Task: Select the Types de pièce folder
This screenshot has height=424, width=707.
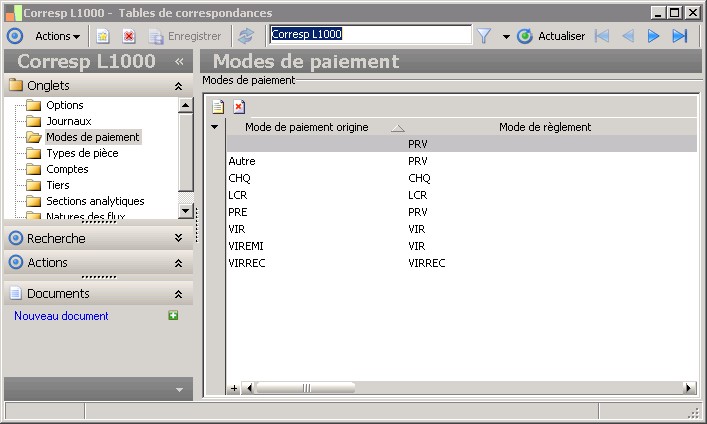Action: coord(82,153)
